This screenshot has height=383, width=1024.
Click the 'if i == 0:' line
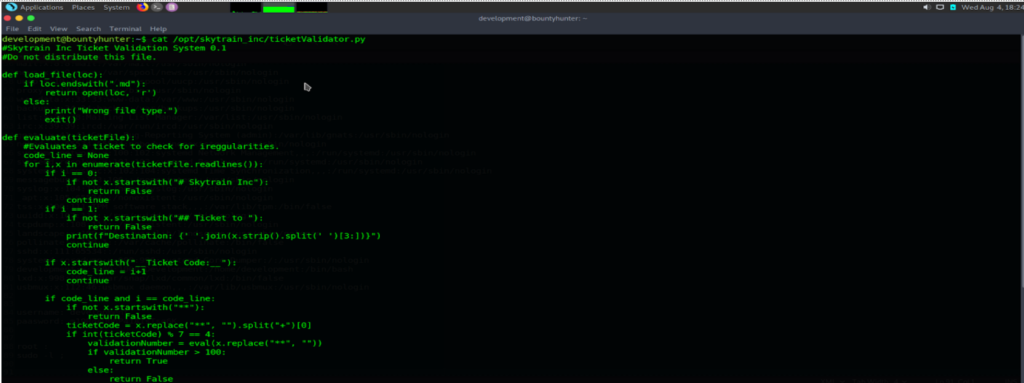coord(71,173)
